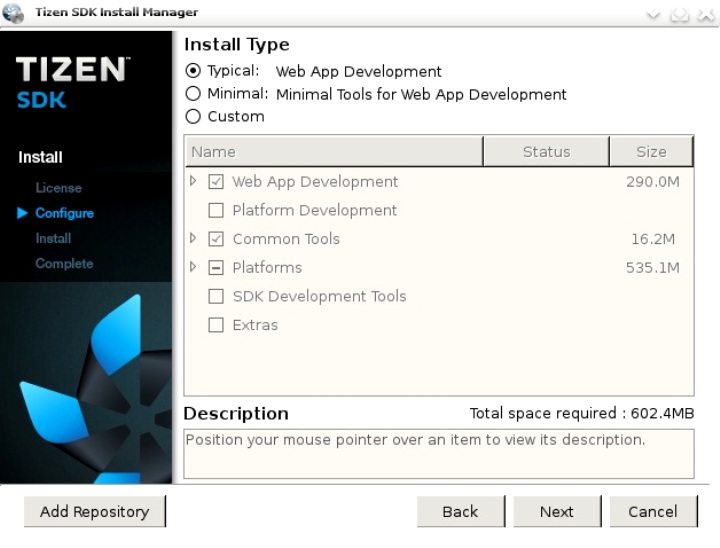Click the Install heading in sidebar
The height and width of the screenshot is (548, 720).
pyautogui.click(x=40, y=157)
